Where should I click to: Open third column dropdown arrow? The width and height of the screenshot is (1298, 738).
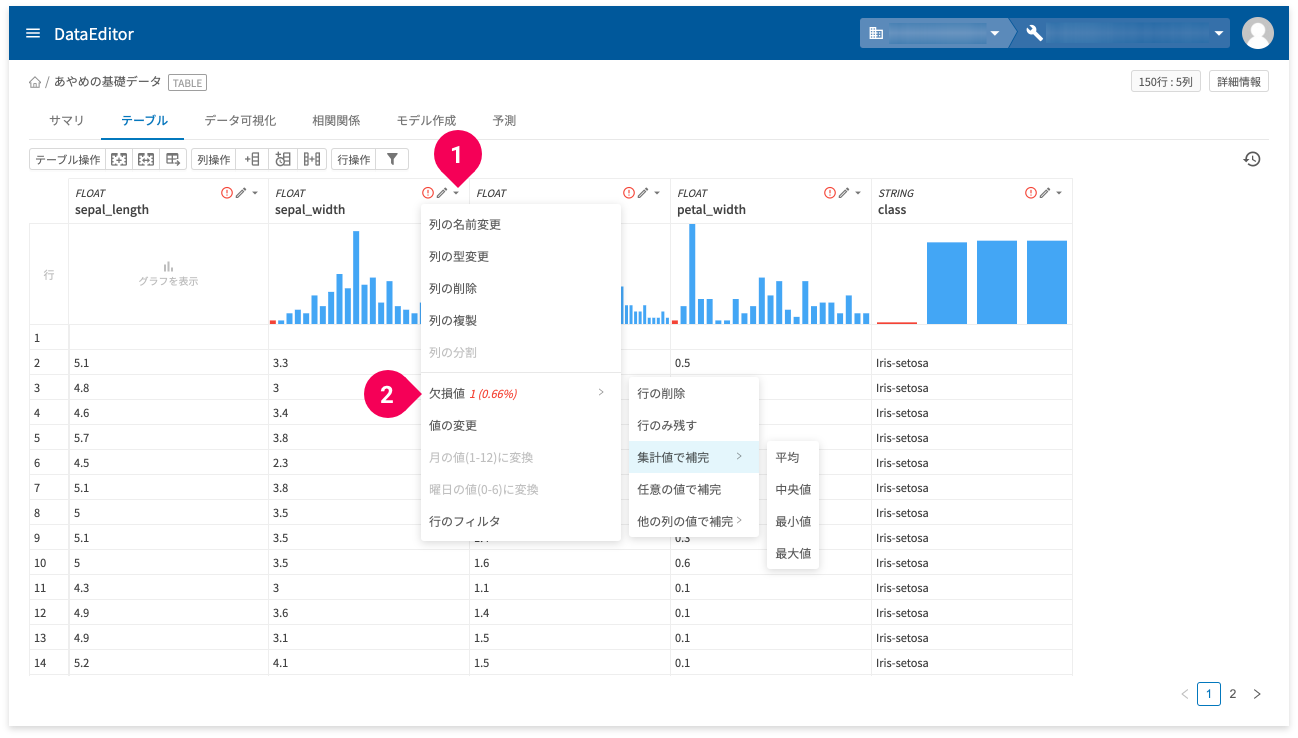click(658, 193)
